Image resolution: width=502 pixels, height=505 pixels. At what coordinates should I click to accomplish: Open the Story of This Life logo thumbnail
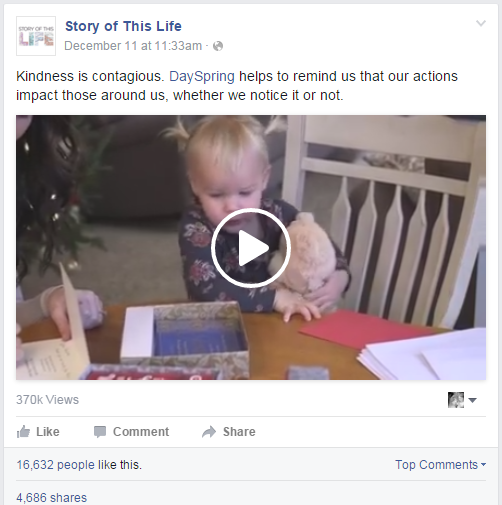36,36
